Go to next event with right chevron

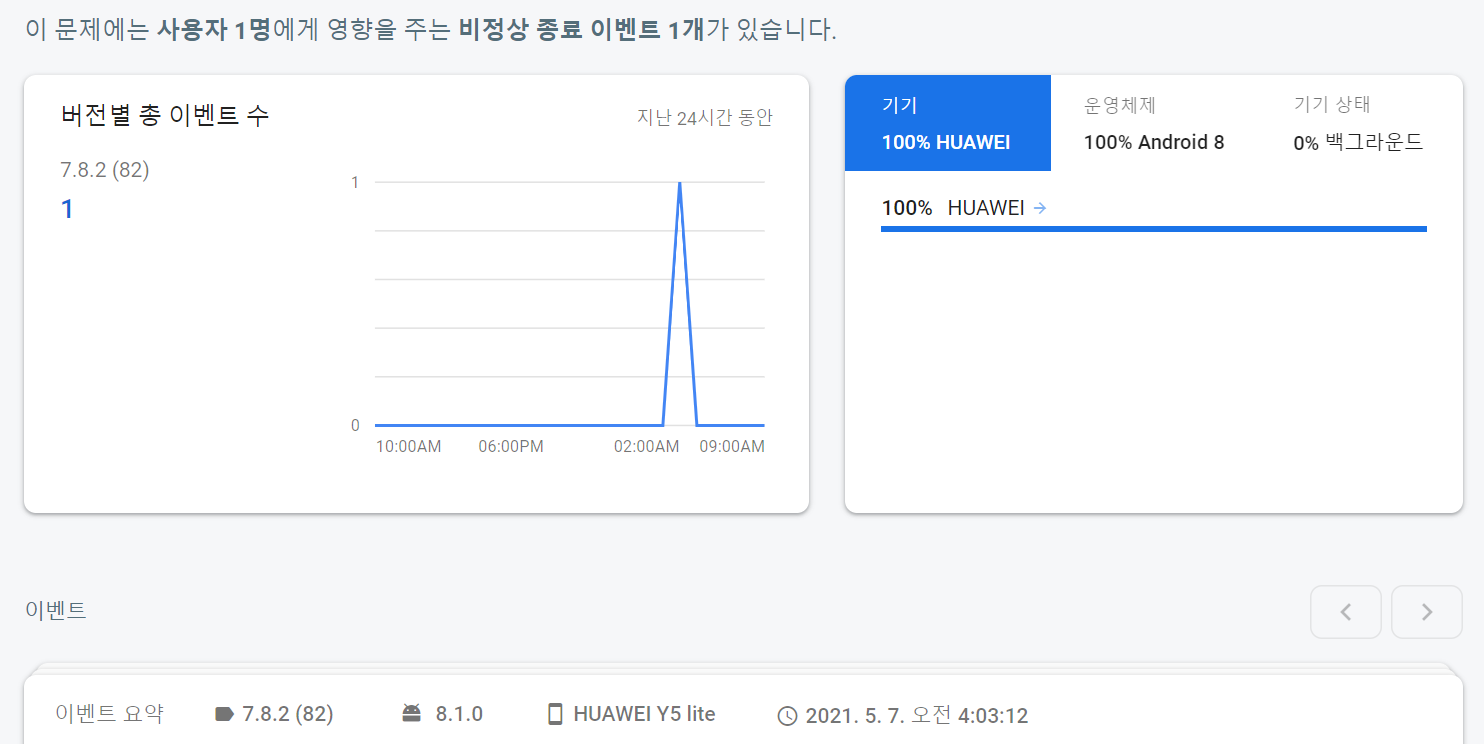click(x=1427, y=612)
